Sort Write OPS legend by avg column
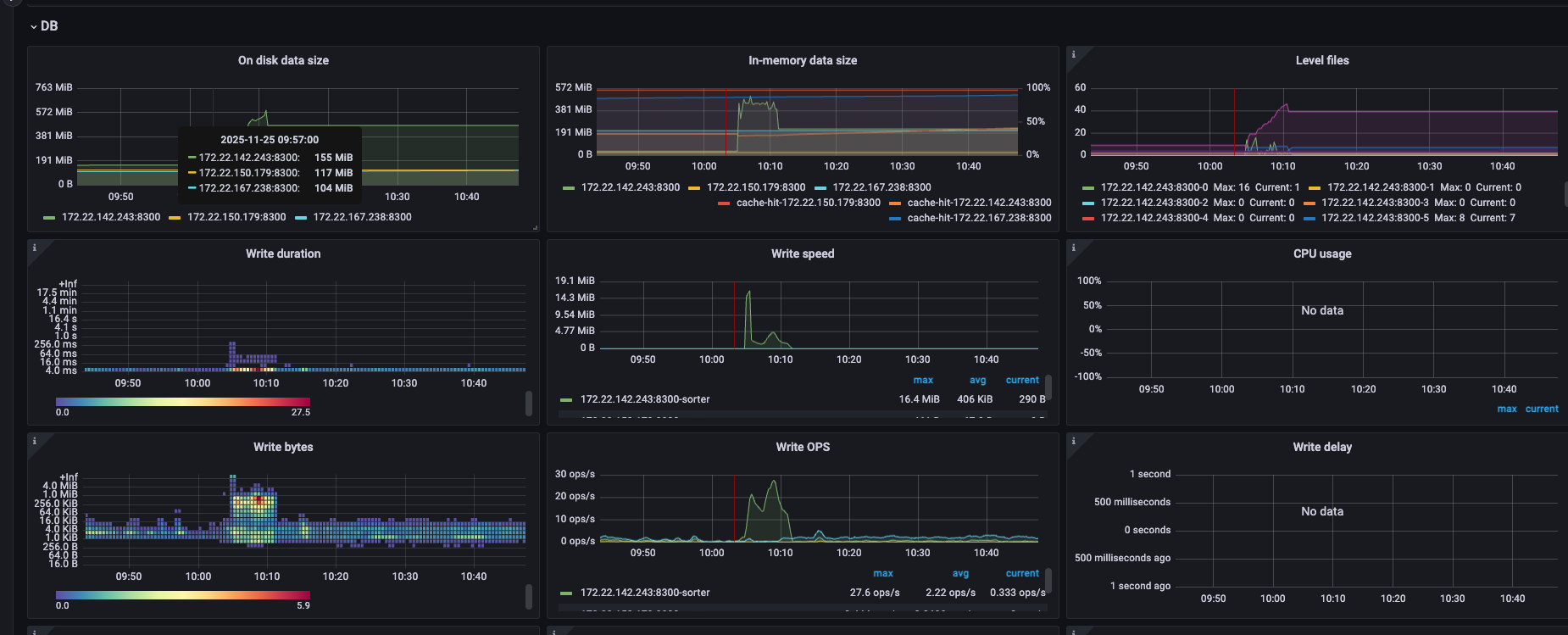 pos(959,573)
